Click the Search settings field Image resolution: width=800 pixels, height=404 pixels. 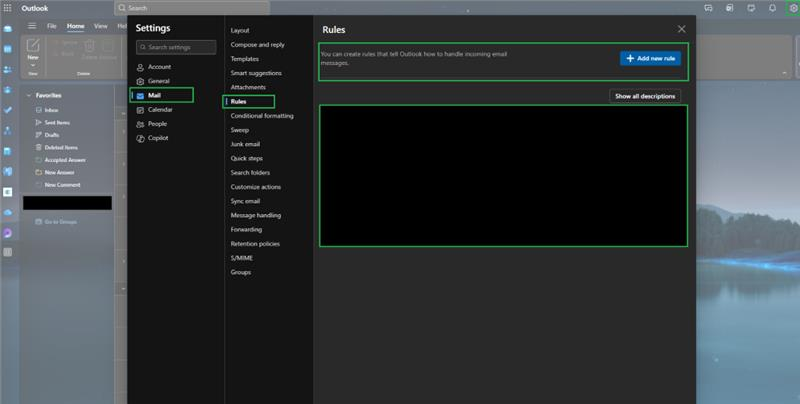click(x=176, y=47)
